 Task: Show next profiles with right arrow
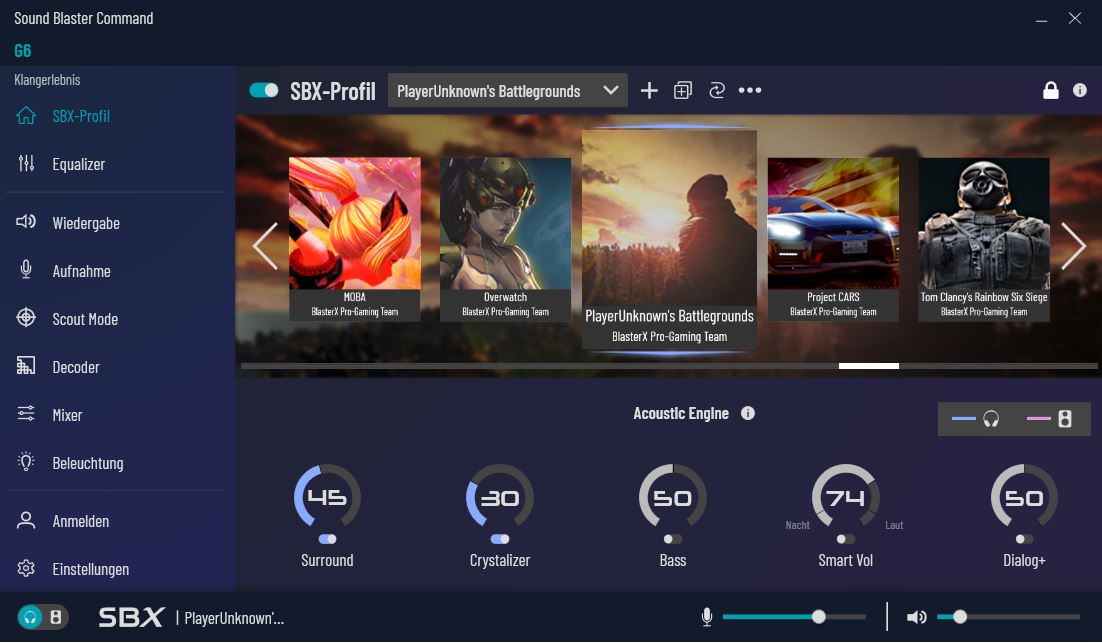(x=1073, y=246)
